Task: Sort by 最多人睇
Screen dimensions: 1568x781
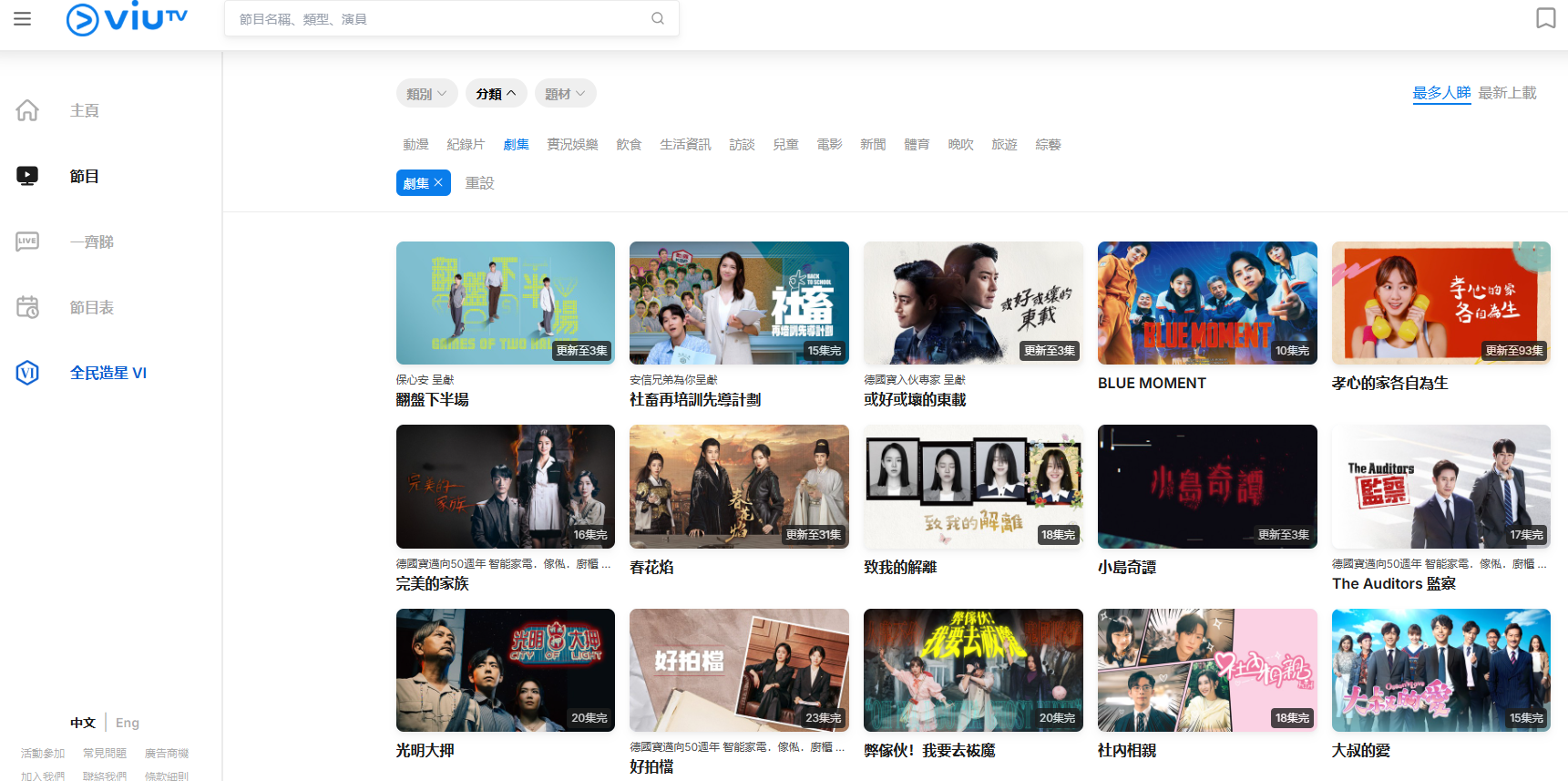Action: pos(1441,93)
